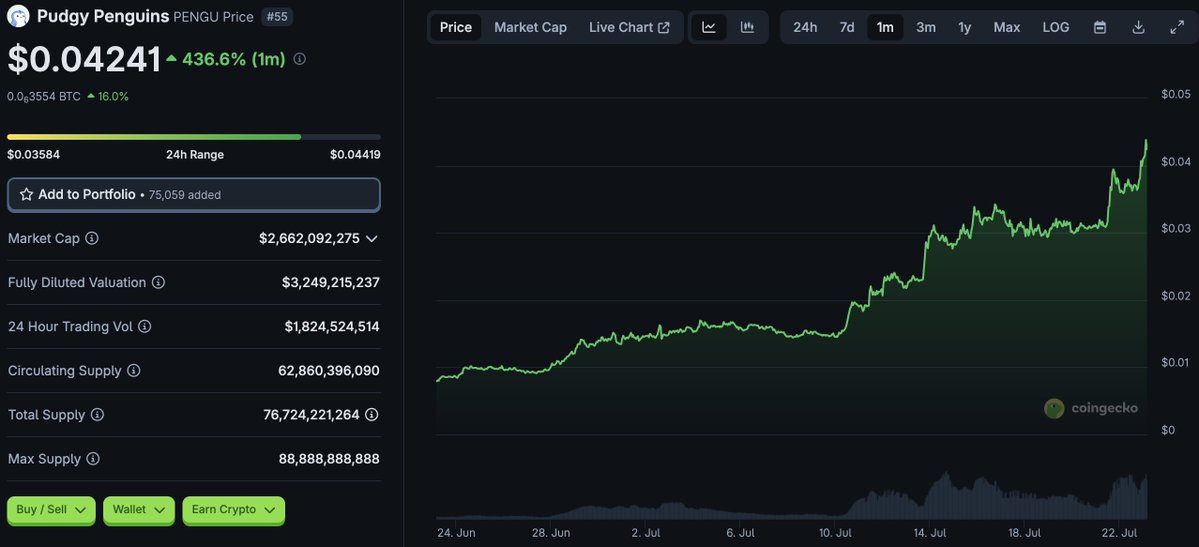This screenshot has width=1199, height=547.
Task: Open the Earn Crypto dropdown
Action: 233,510
